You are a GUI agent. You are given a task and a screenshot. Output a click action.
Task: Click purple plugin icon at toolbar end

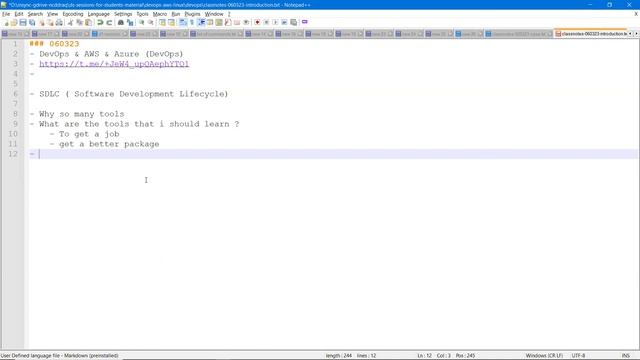pyautogui.click(x=304, y=22)
